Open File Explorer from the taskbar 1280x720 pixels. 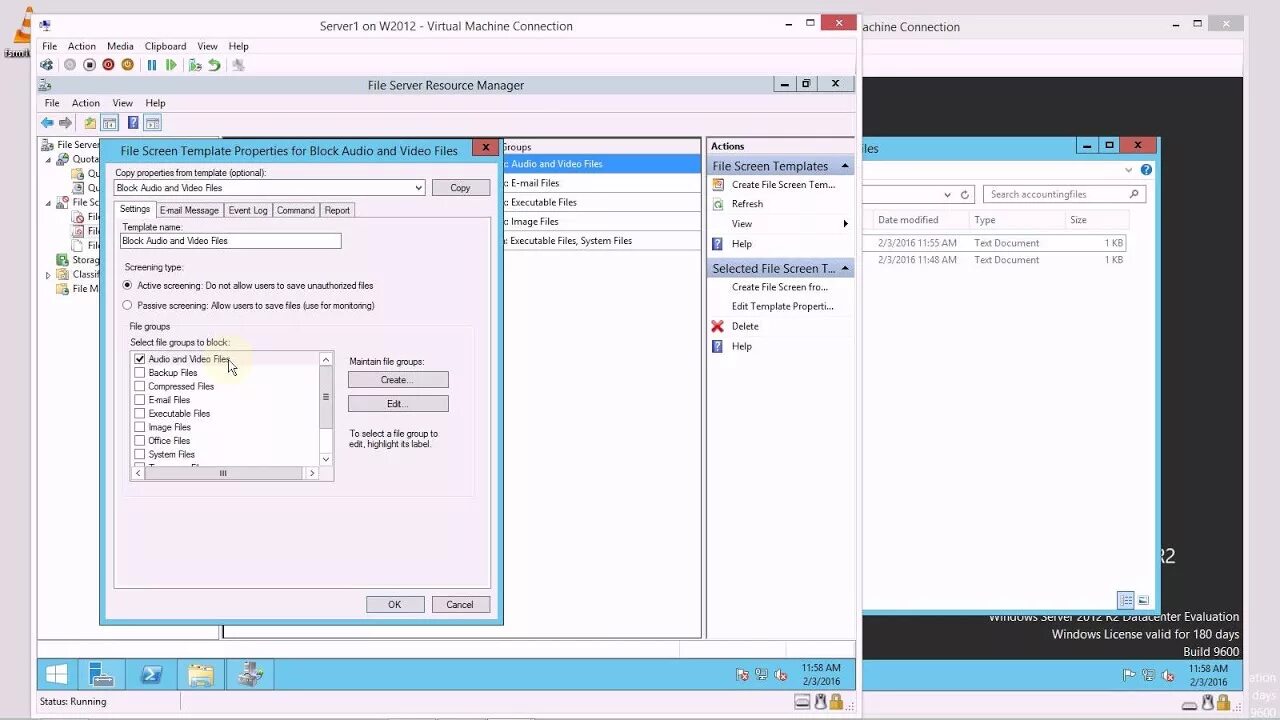click(x=200, y=674)
